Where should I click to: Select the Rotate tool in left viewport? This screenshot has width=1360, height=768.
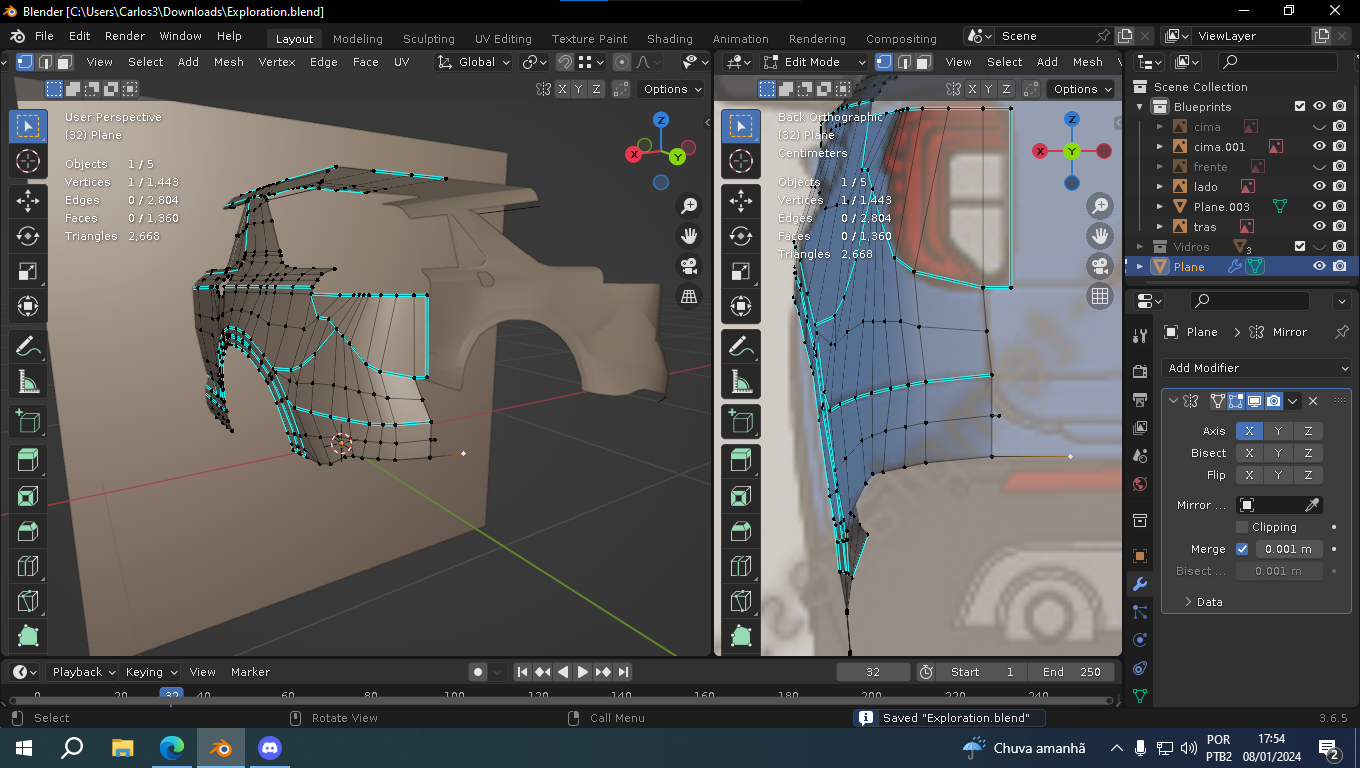tap(28, 235)
